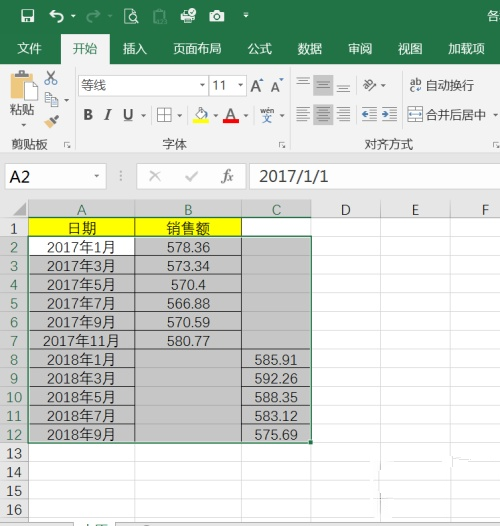Open the Undo history dropdown arrow
The height and width of the screenshot is (526, 500).
coord(73,16)
